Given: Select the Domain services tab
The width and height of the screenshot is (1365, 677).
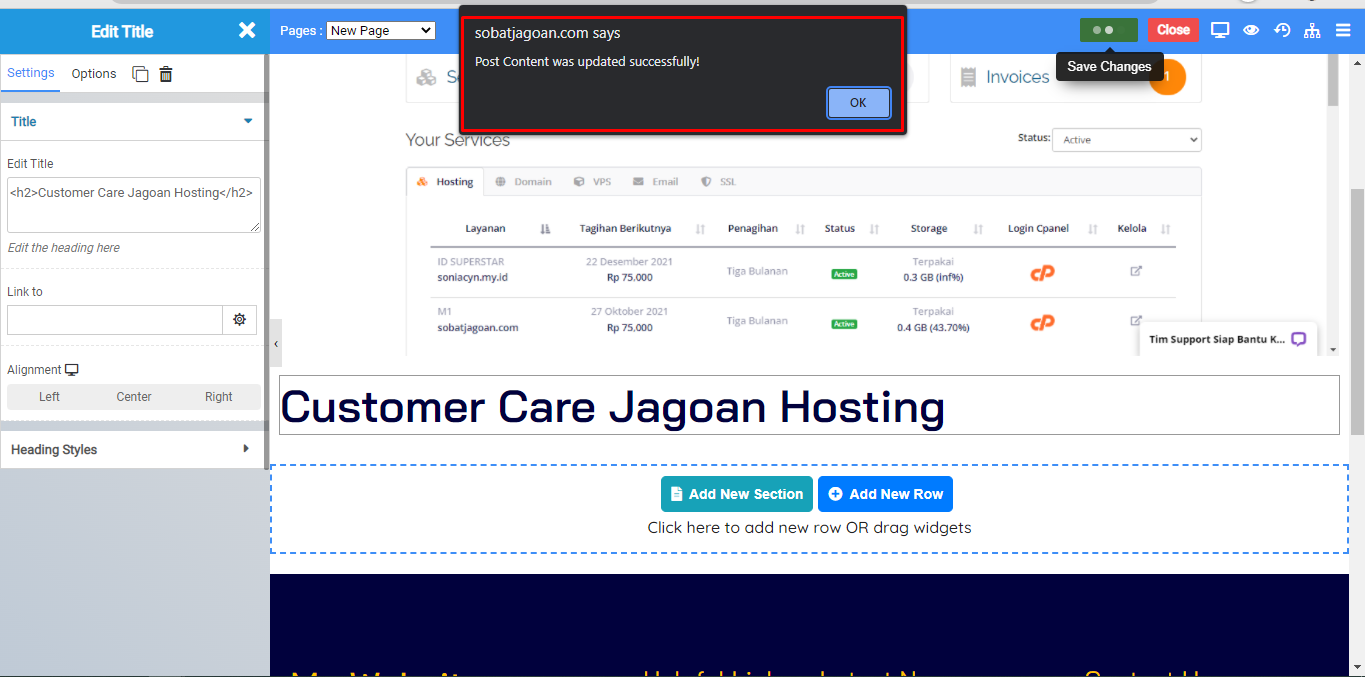Looking at the screenshot, I should [x=523, y=182].
